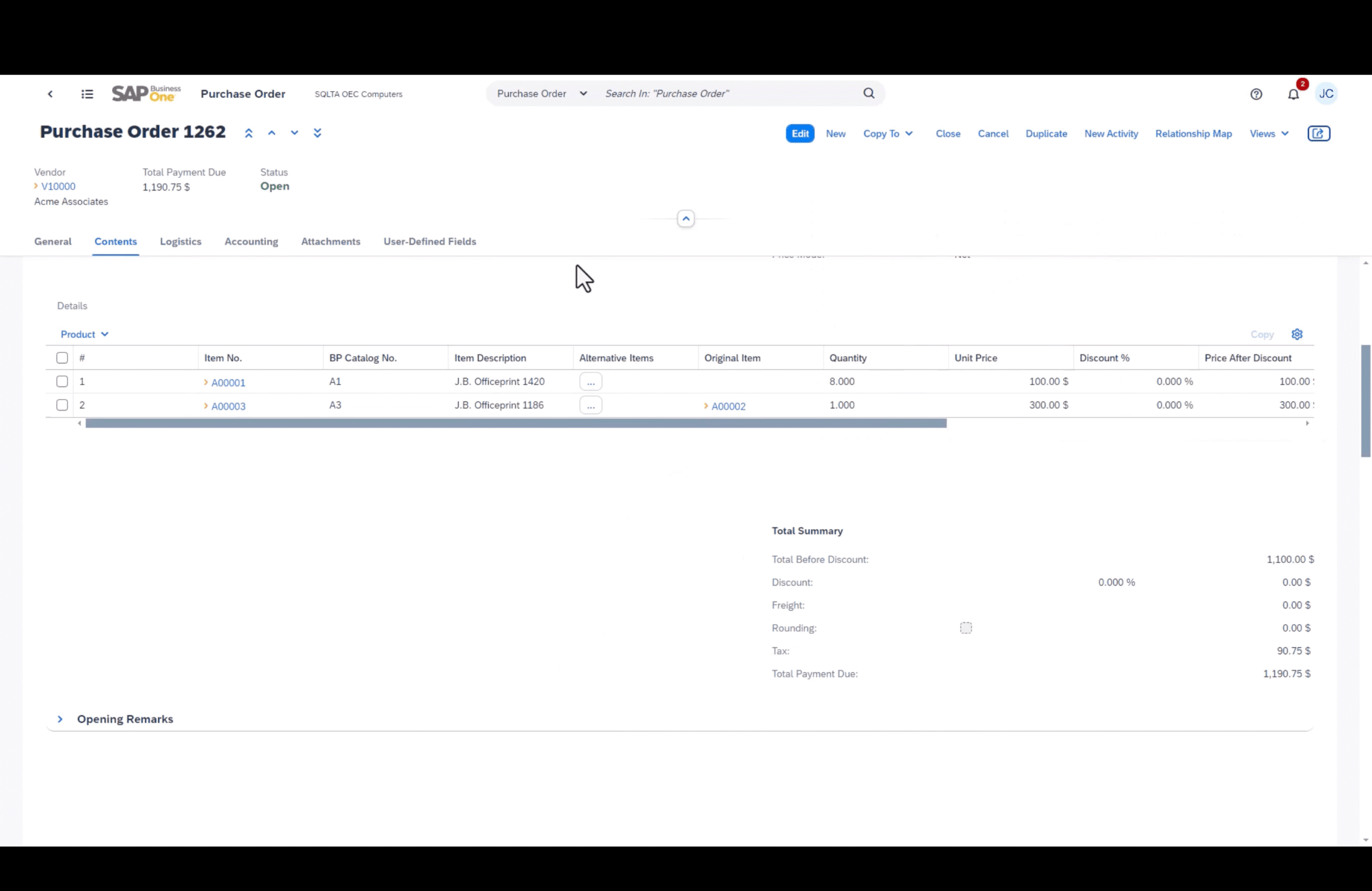Open the Accounting tab
The width and height of the screenshot is (1372, 891).
point(251,242)
